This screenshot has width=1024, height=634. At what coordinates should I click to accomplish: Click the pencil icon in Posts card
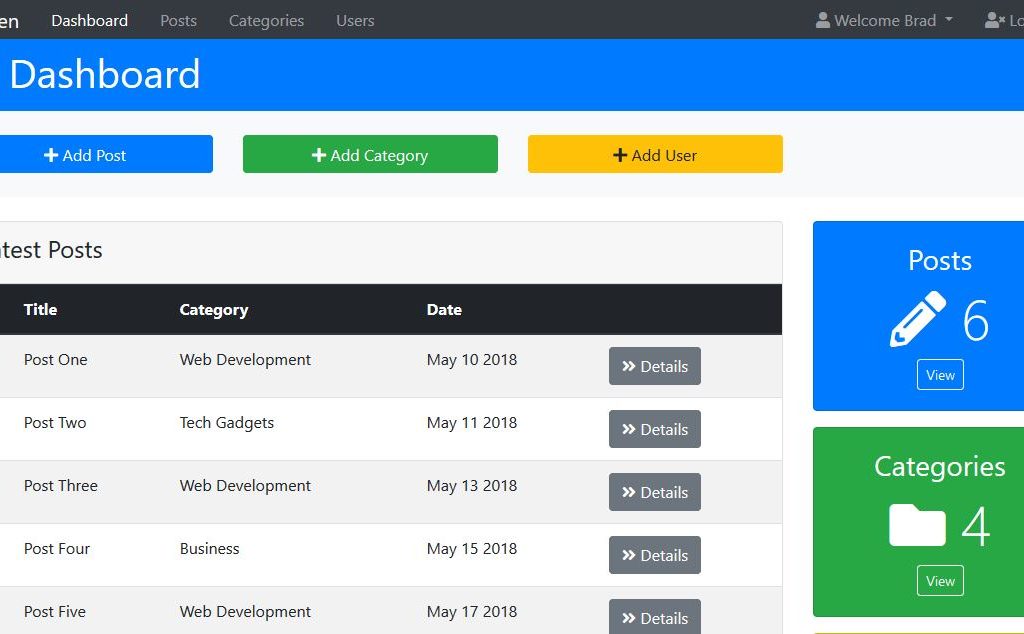[917, 320]
